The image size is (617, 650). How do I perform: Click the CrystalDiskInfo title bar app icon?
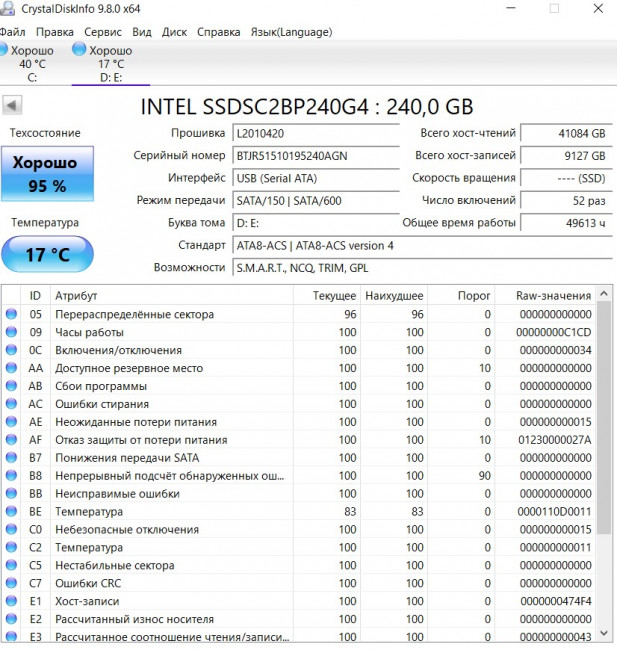(7, 8)
